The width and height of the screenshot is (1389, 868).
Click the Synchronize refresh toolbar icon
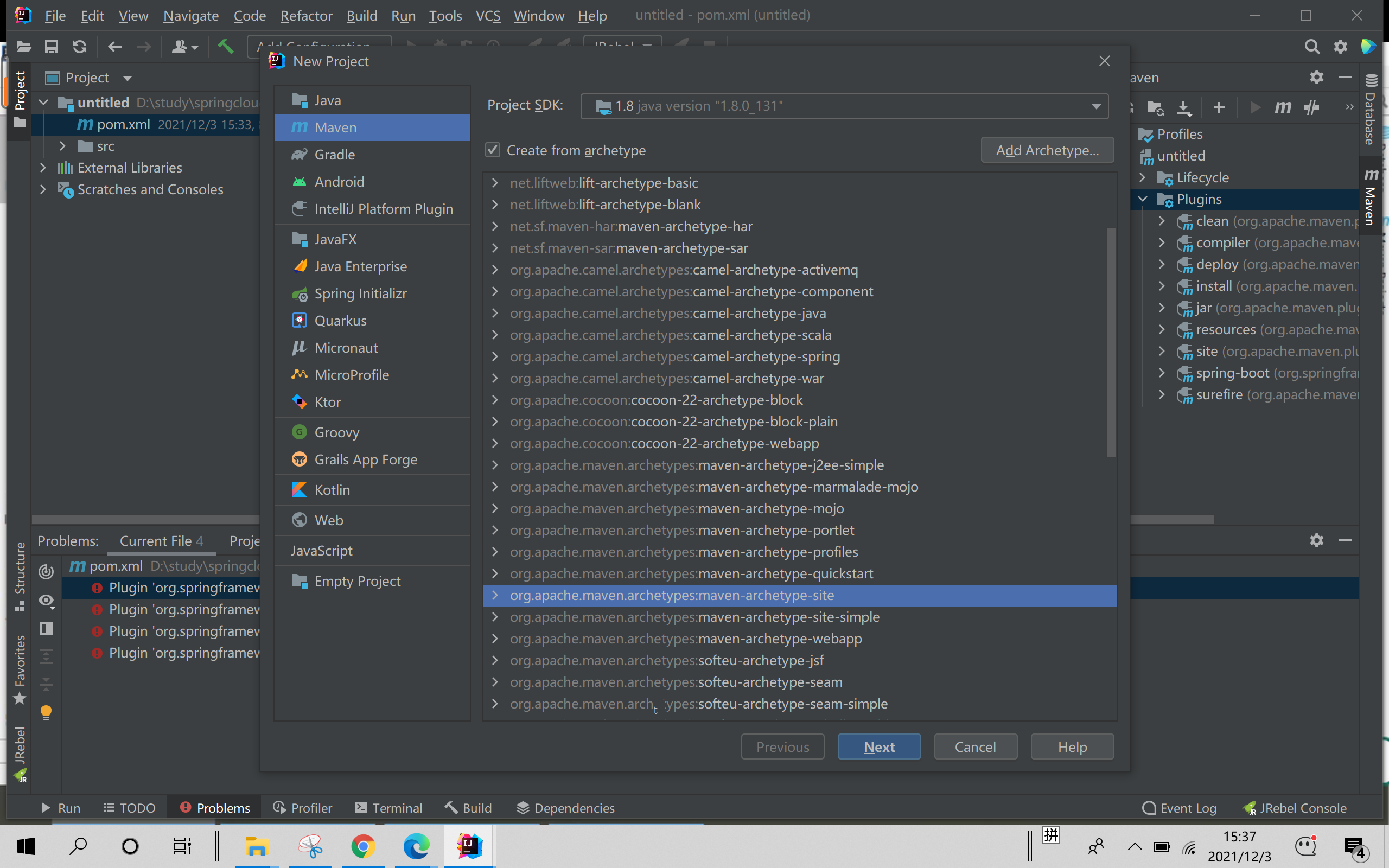pos(80,47)
